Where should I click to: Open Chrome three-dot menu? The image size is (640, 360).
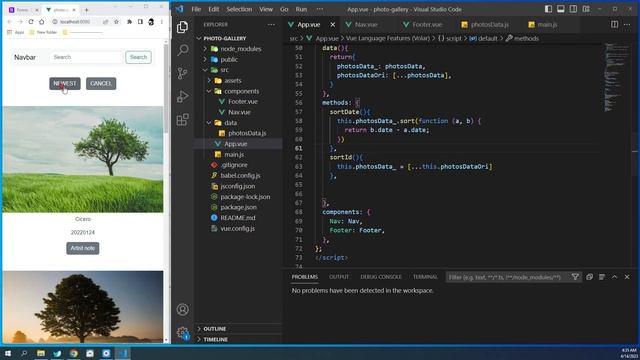coord(162,22)
